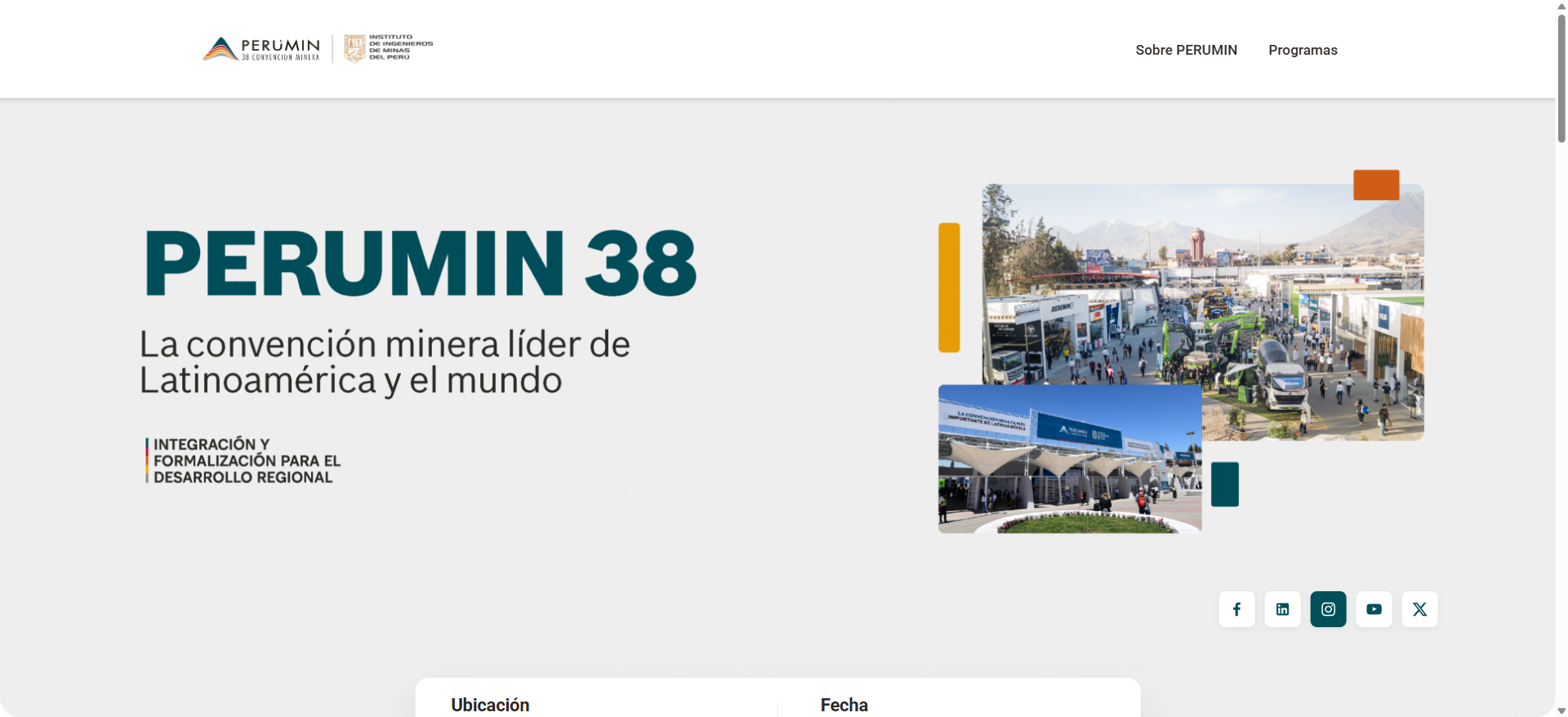Click the Ubicación heading
This screenshot has width=1568, height=717.
(x=490, y=705)
